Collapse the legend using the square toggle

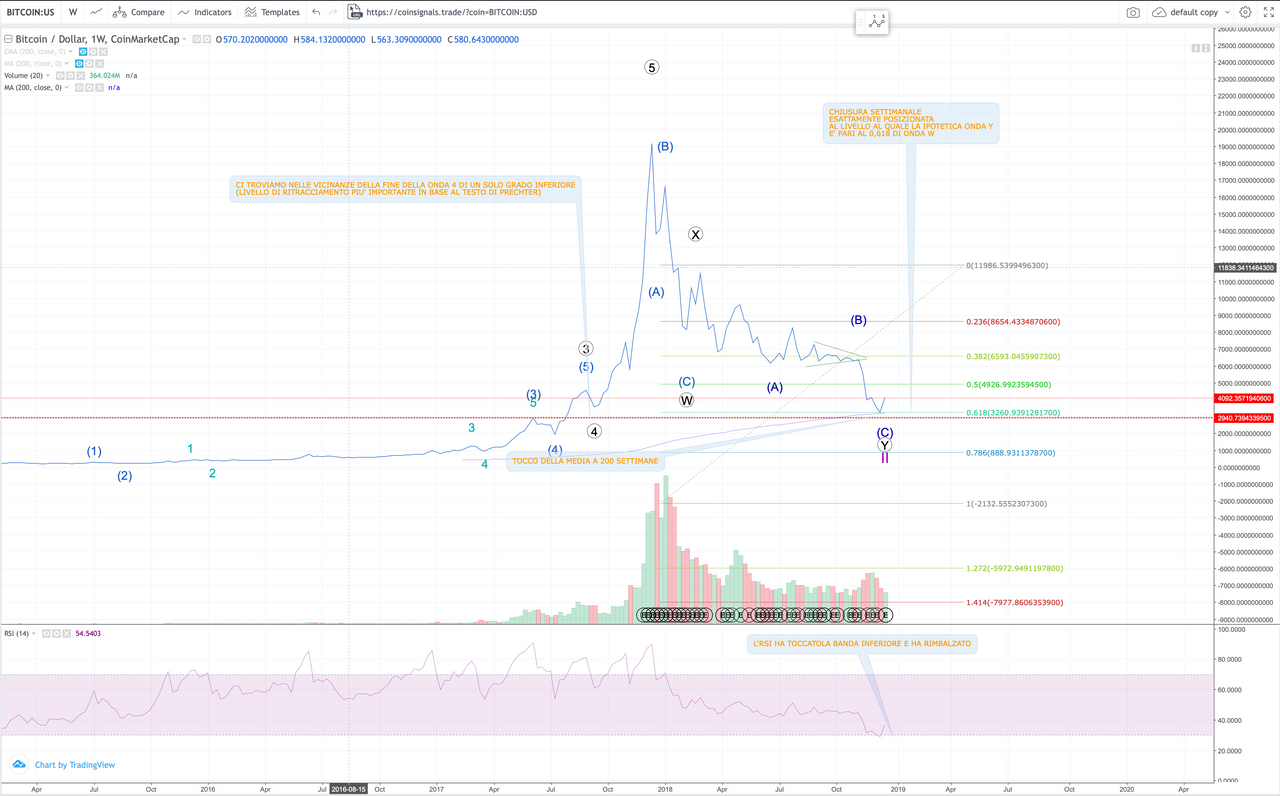pos(8,39)
